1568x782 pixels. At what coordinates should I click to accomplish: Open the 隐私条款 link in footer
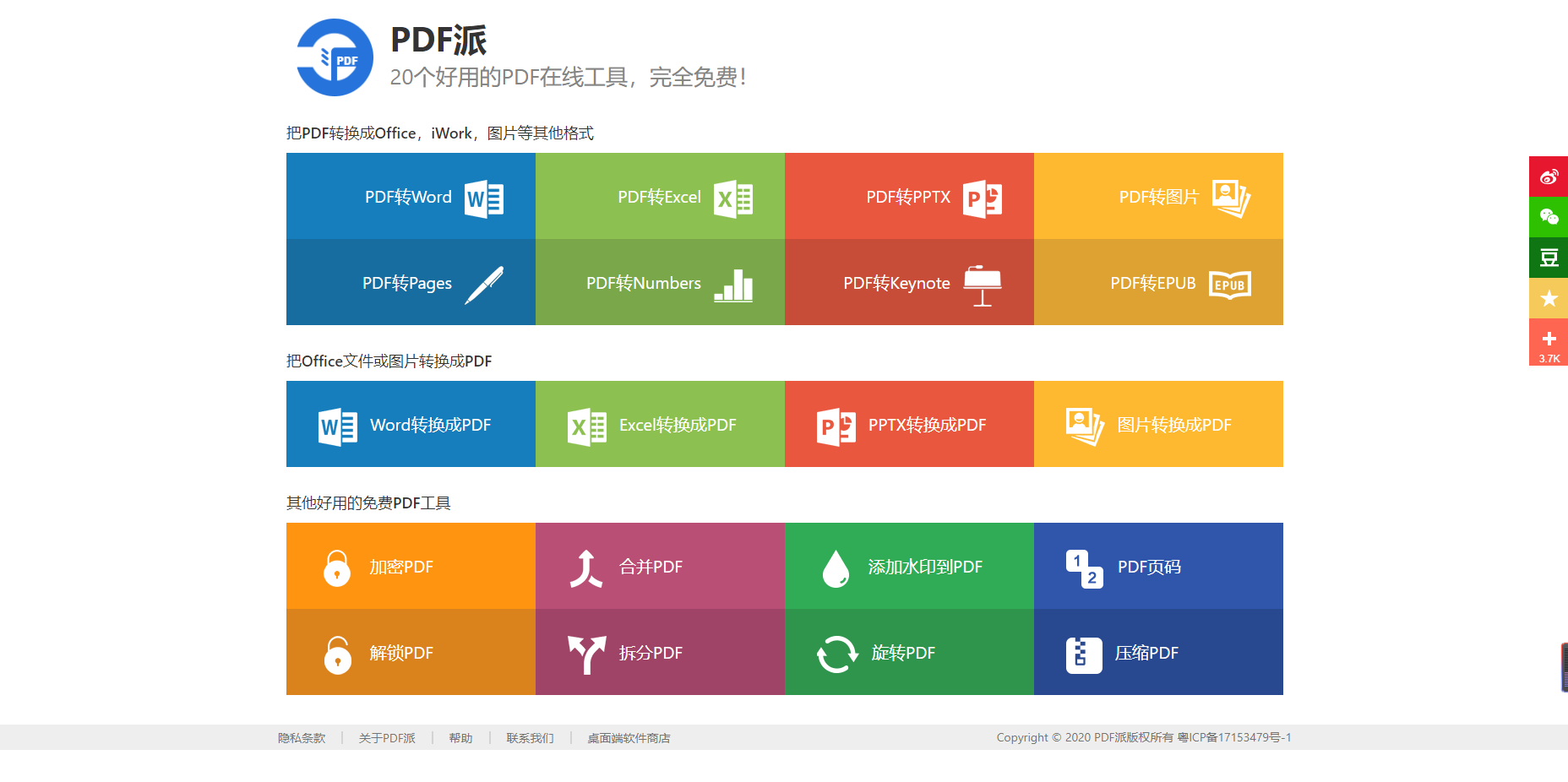click(301, 738)
